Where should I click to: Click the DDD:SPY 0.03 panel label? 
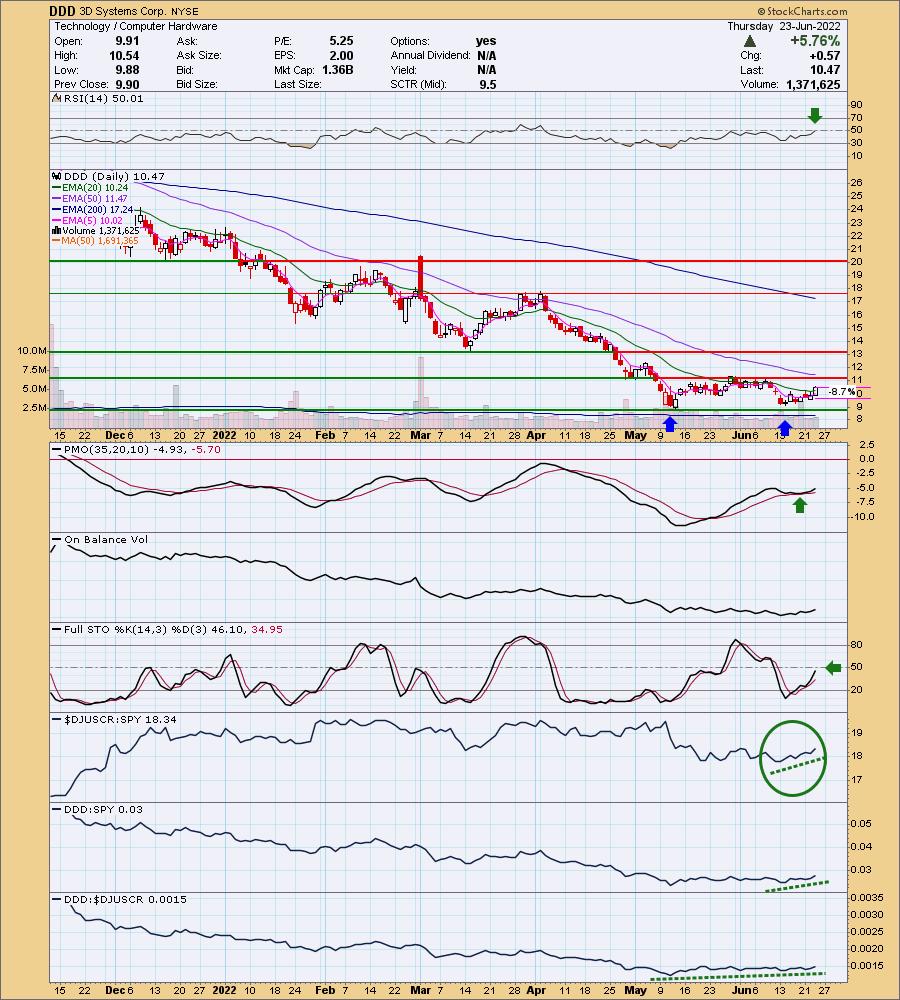coord(103,809)
